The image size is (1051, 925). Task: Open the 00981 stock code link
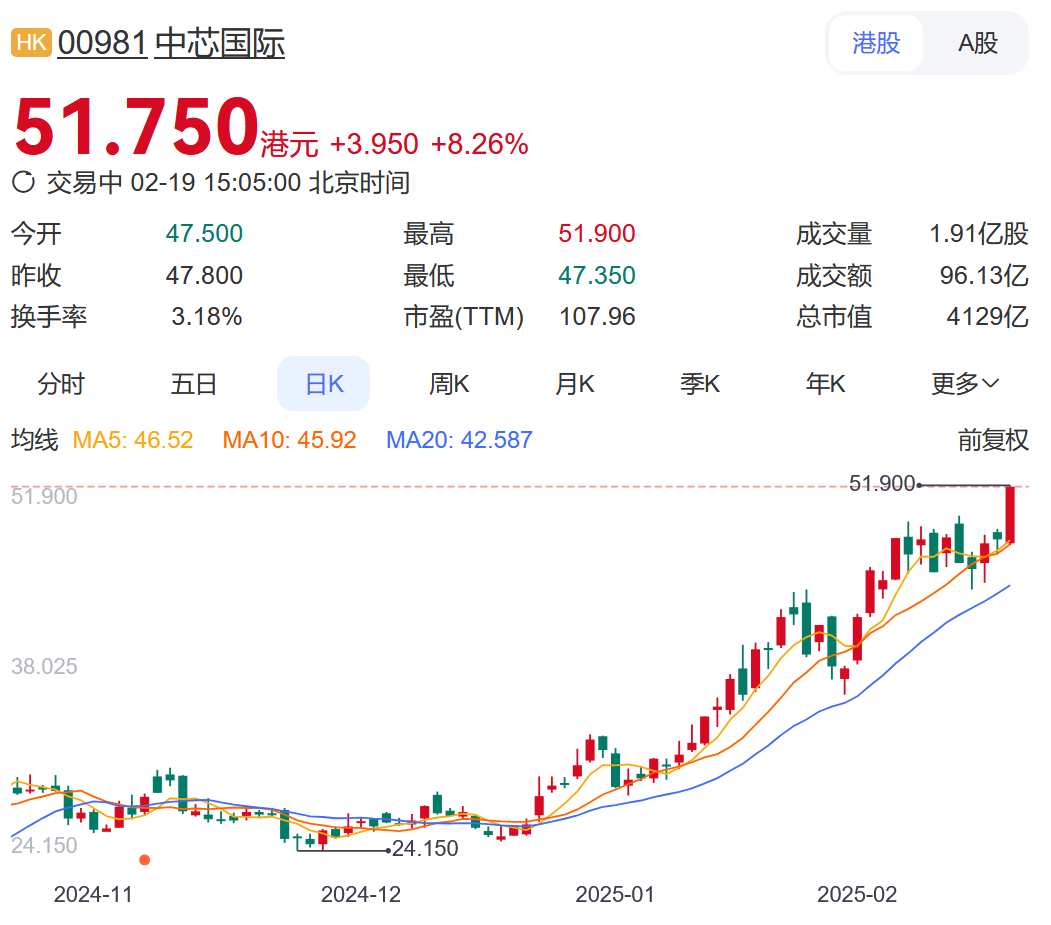coord(102,43)
